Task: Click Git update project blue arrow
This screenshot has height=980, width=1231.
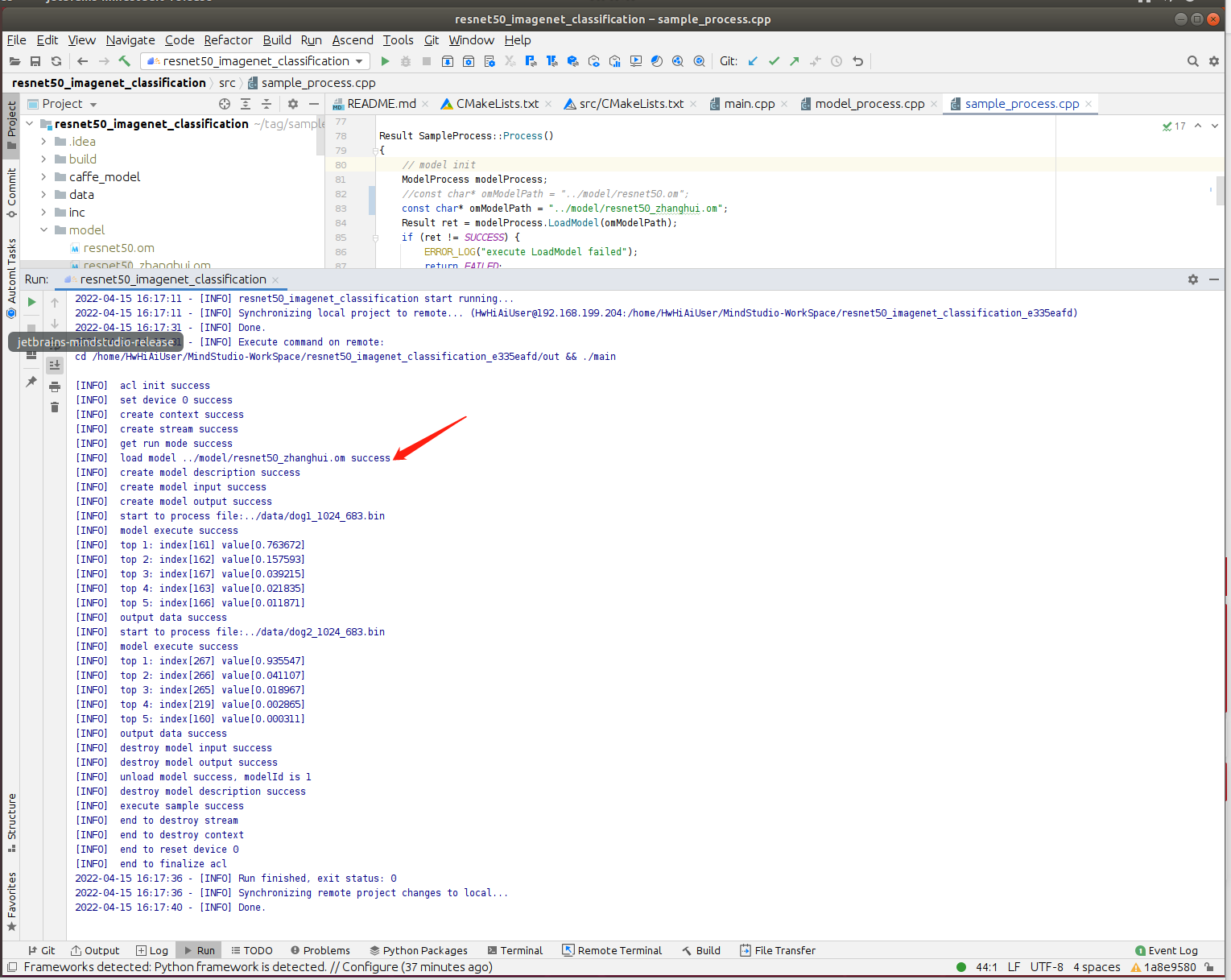Action: tap(753, 61)
